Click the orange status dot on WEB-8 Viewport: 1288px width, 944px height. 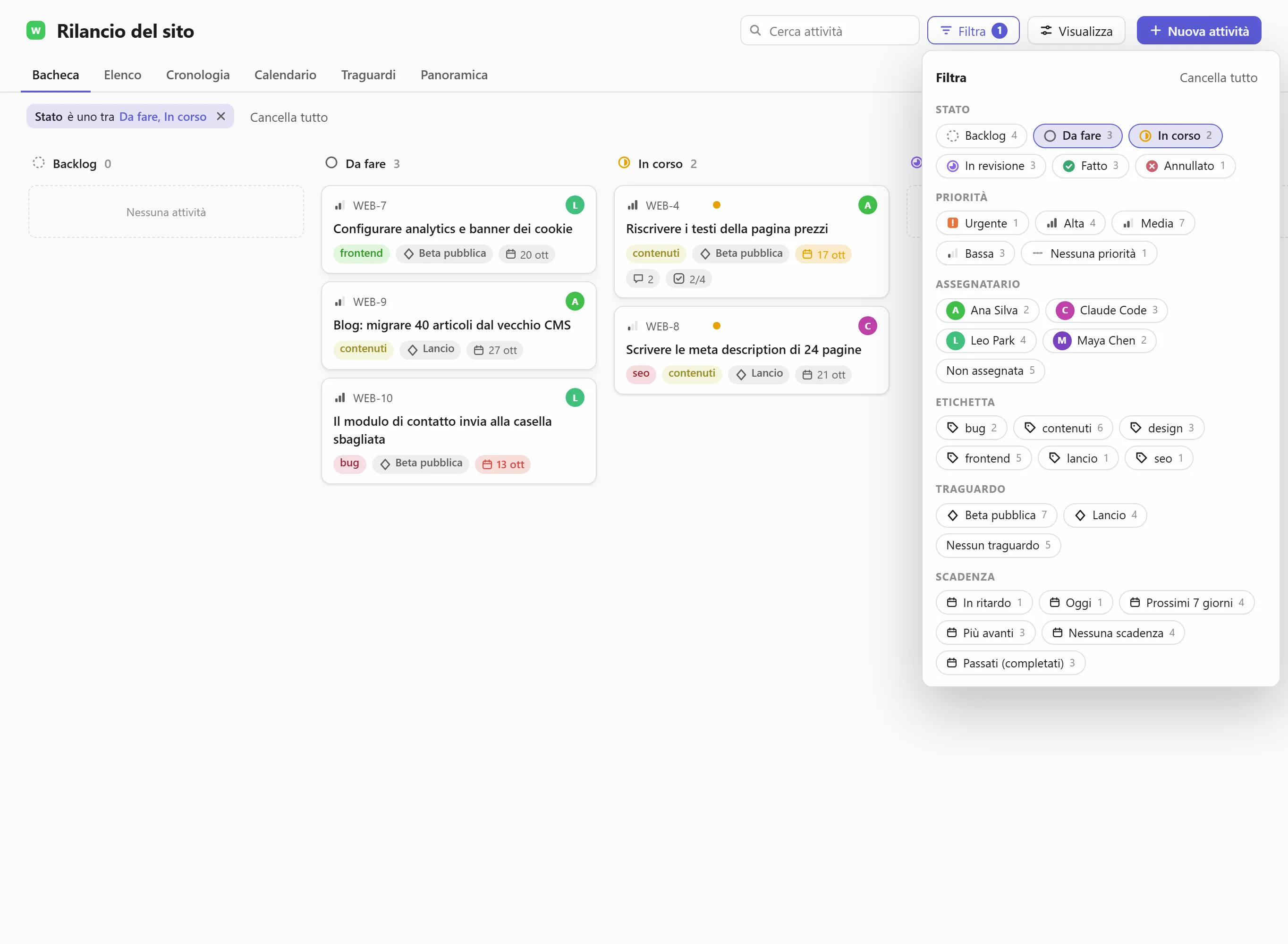tap(717, 326)
